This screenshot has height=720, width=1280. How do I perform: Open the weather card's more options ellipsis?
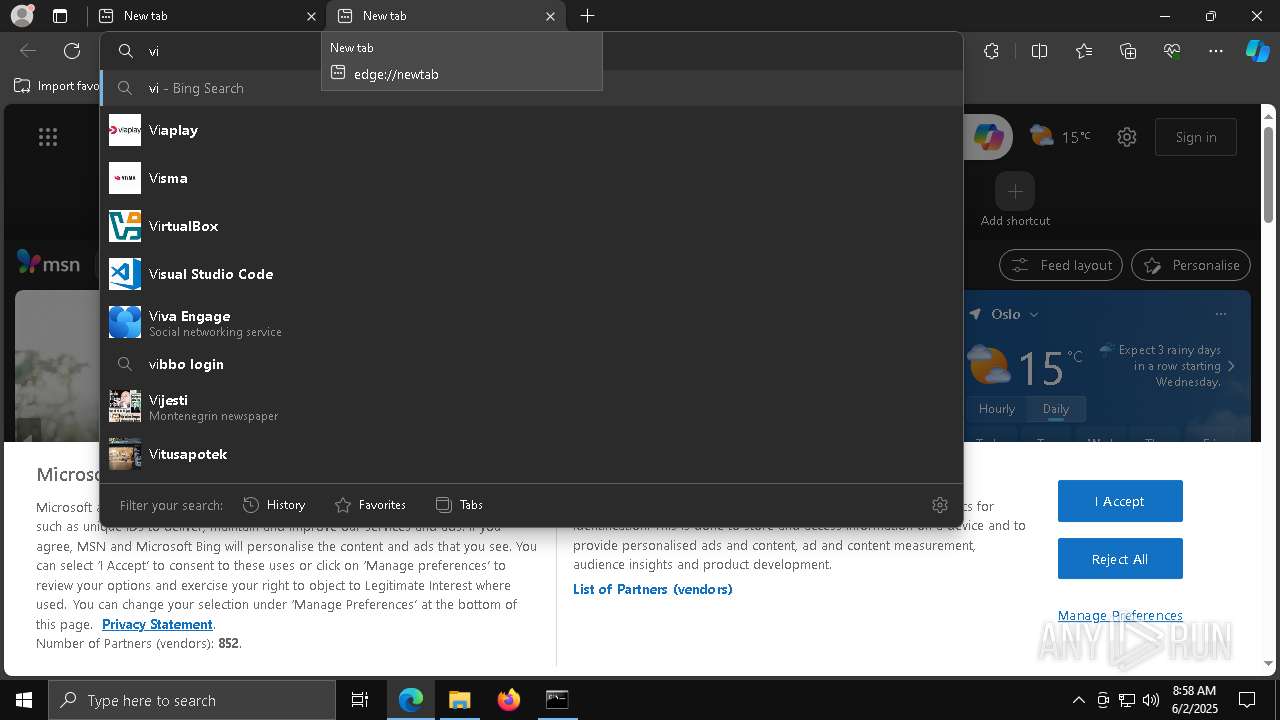coord(1220,314)
